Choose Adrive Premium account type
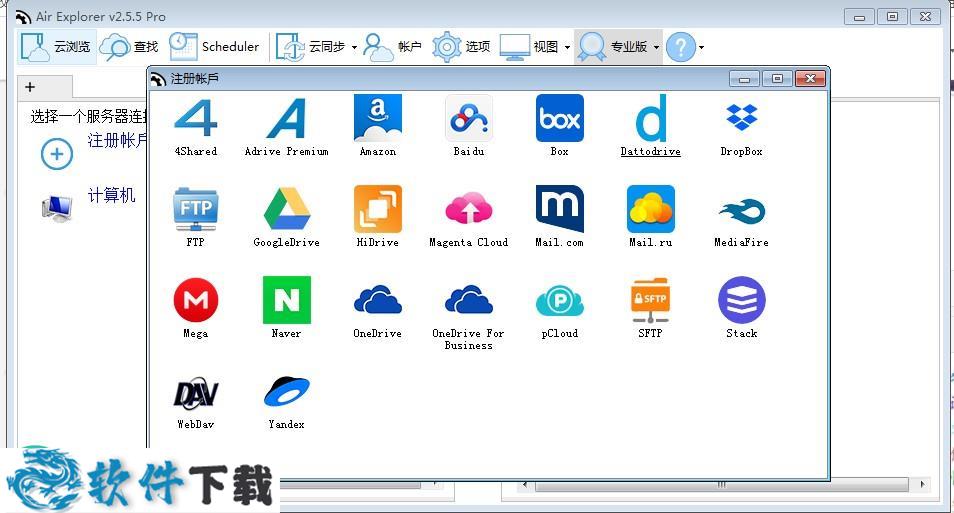Screen dimensions: 954x513 point(286,117)
